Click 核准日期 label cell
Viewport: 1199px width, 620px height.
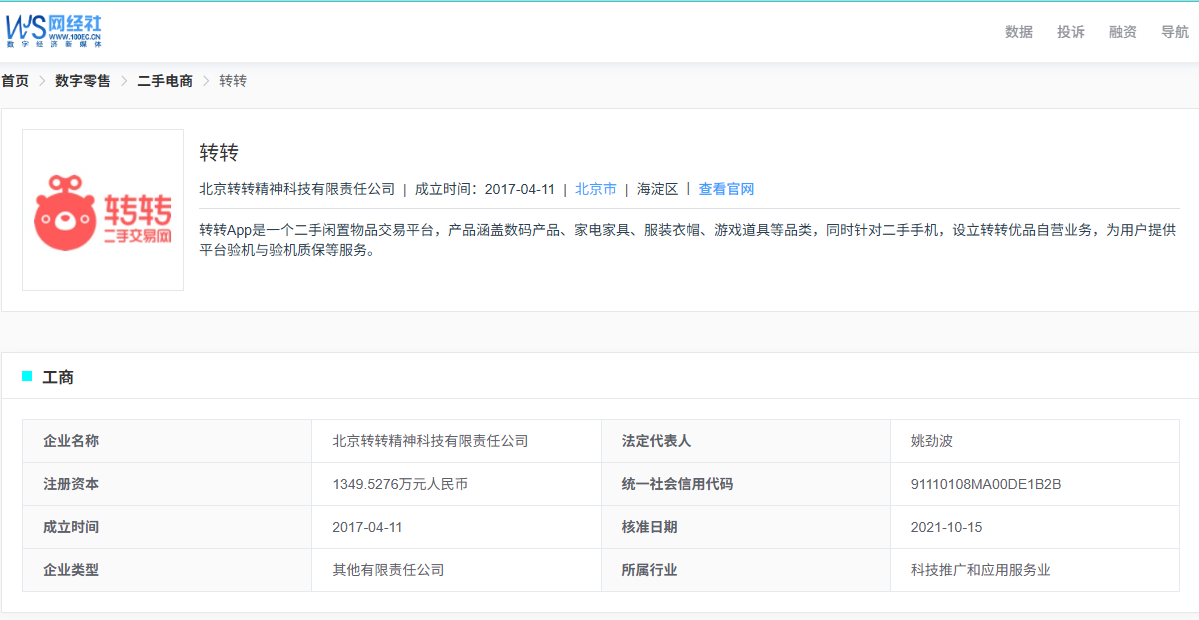(746, 527)
